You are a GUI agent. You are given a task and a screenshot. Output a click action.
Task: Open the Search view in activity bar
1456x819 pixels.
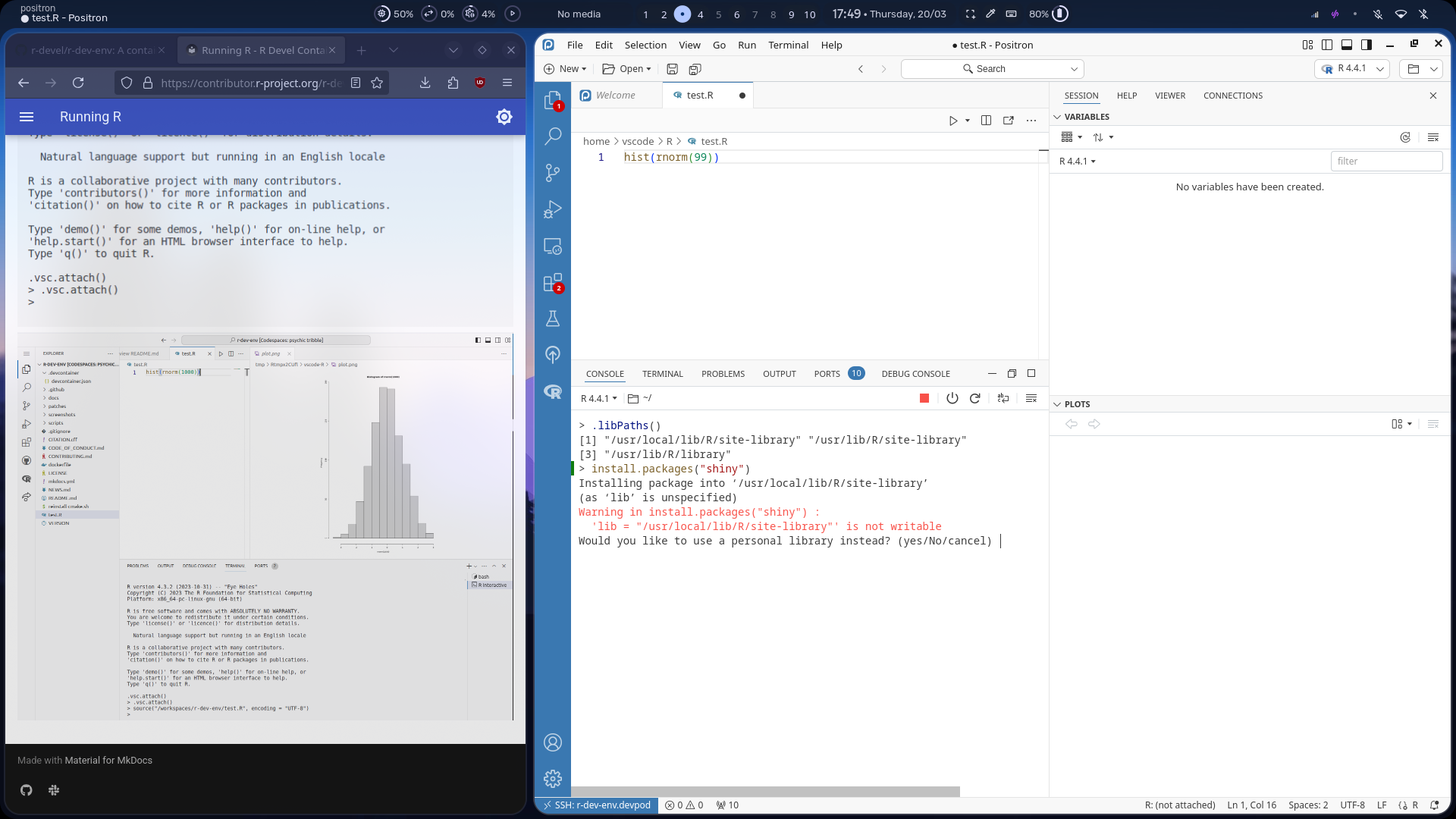pyautogui.click(x=553, y=136)
